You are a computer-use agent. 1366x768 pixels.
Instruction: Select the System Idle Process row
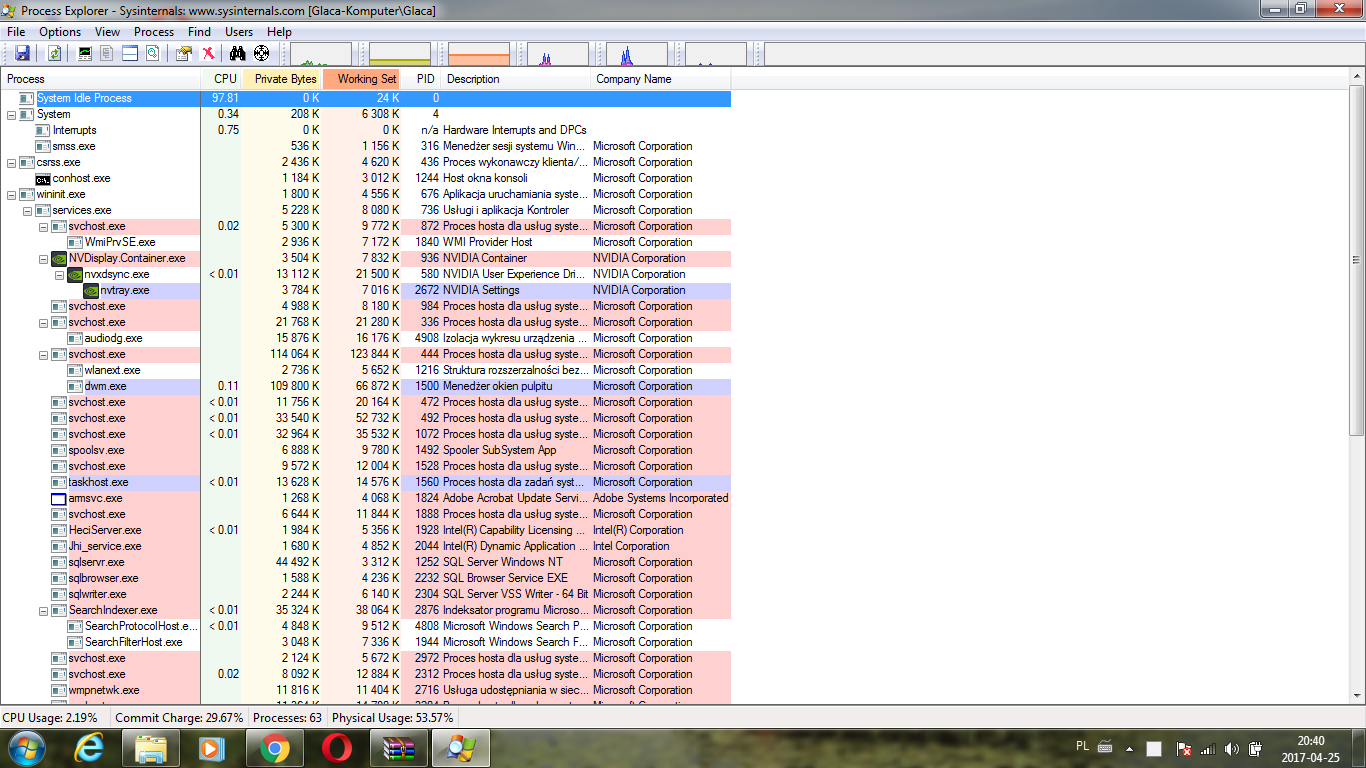[366, 98]
